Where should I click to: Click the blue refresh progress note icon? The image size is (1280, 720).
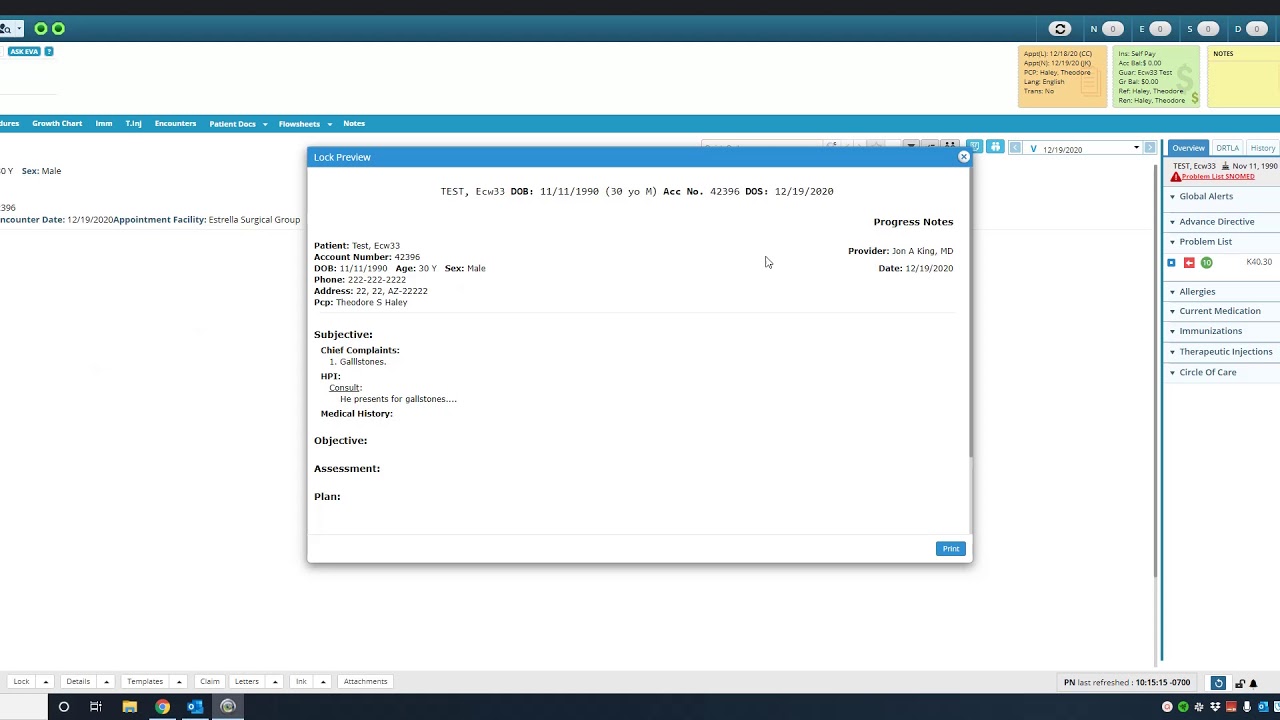click(x=1218, y=683)
